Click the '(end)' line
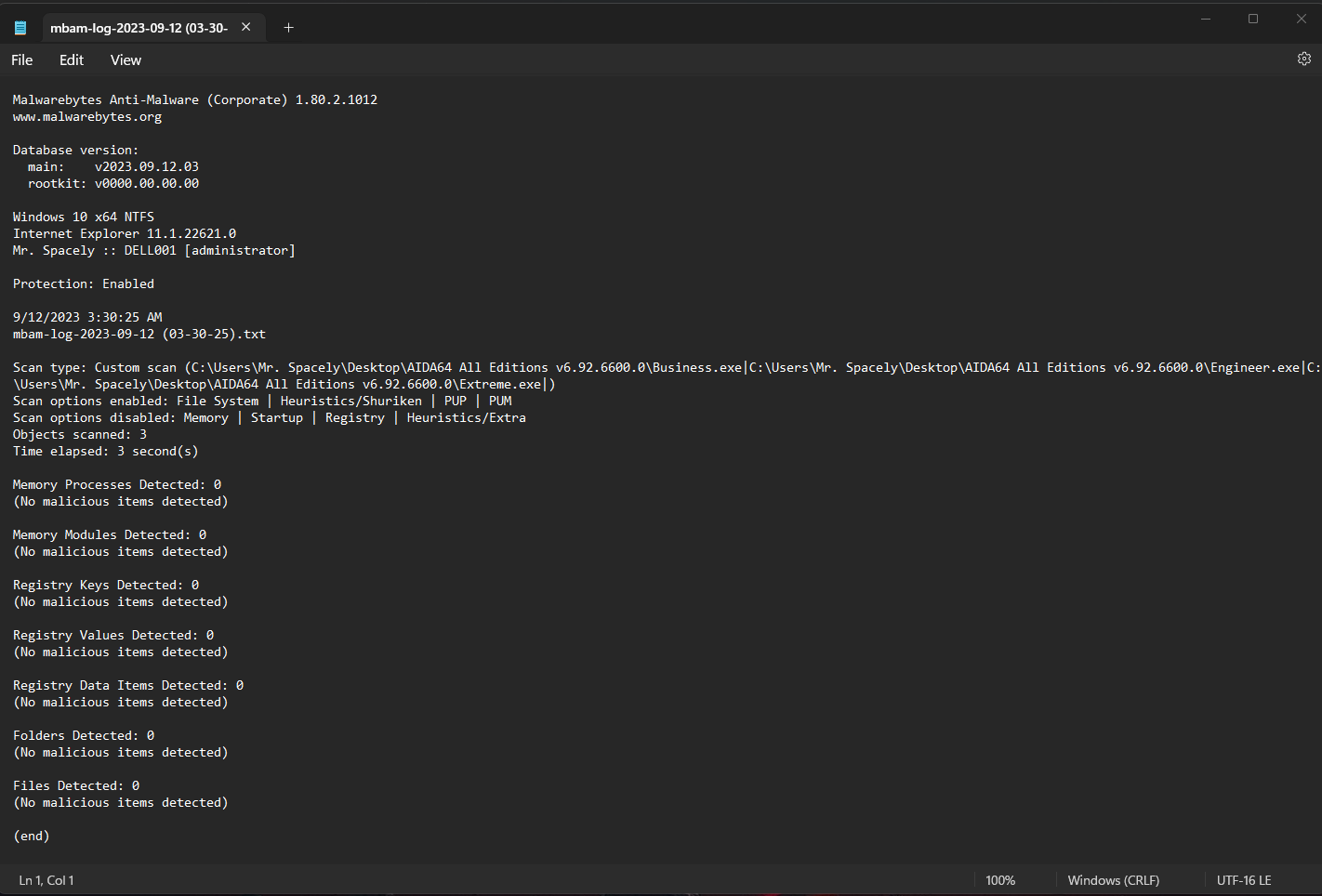This screenshot has height=896, width=1322. click(x=32, y=836)
